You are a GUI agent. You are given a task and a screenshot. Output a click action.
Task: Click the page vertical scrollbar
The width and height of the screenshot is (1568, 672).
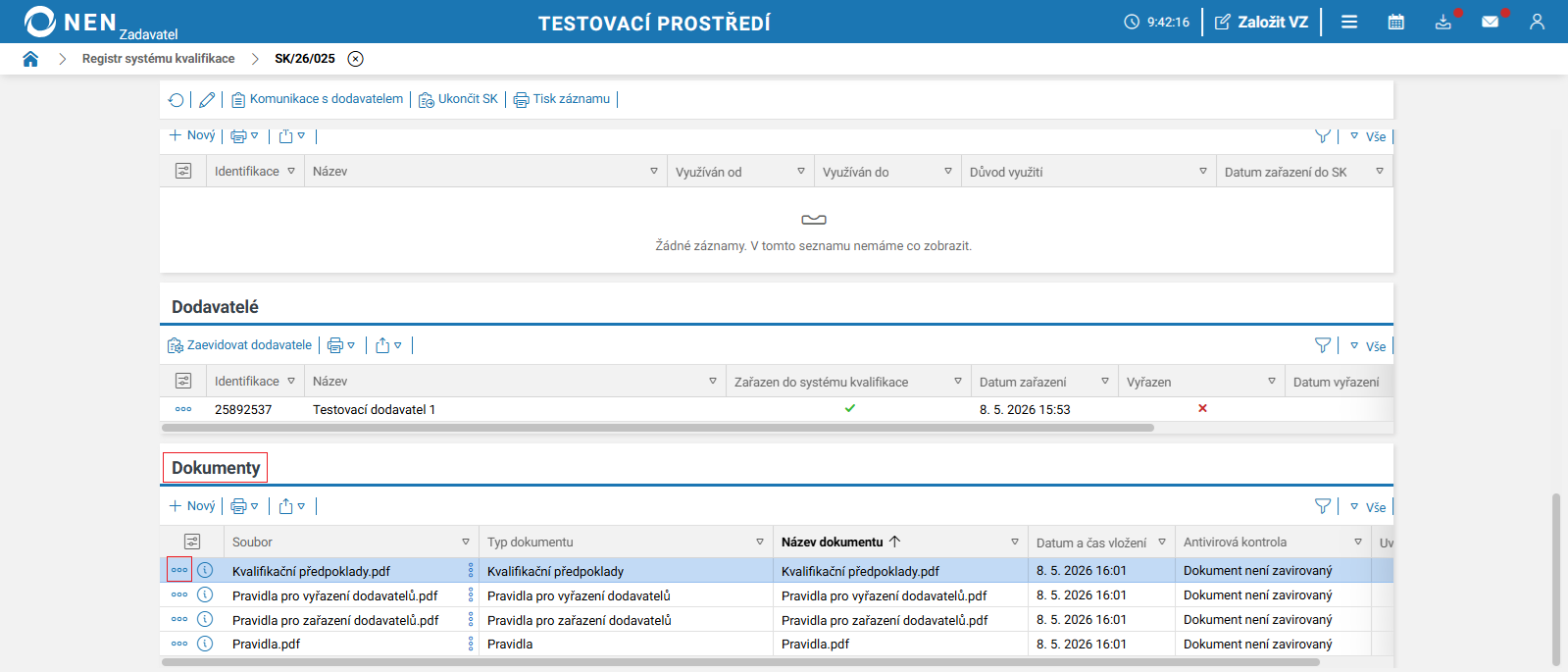click(x=1555, y=579)
